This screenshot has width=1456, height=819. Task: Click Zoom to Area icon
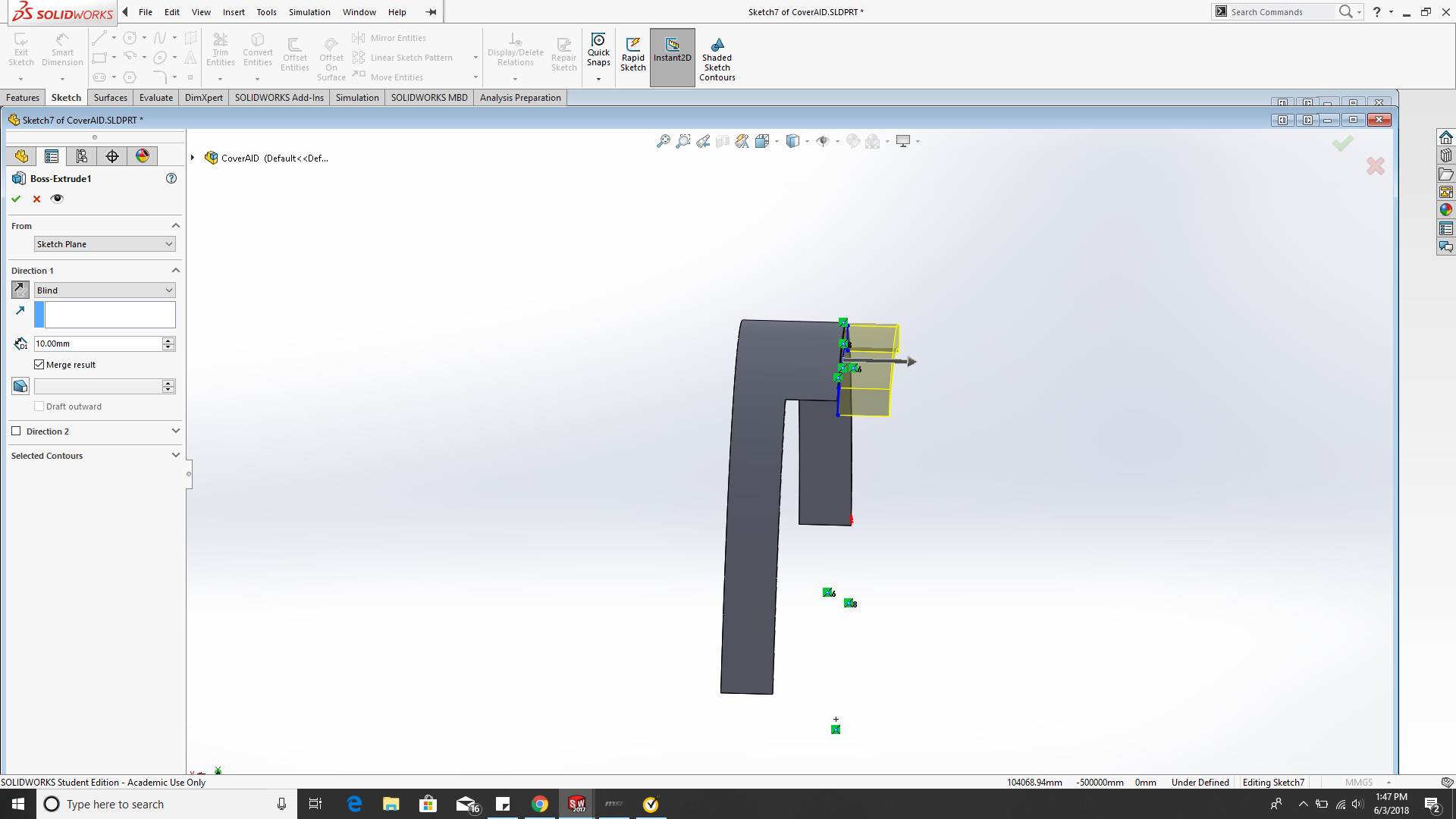pyautogui.click(x=683, y=141)
